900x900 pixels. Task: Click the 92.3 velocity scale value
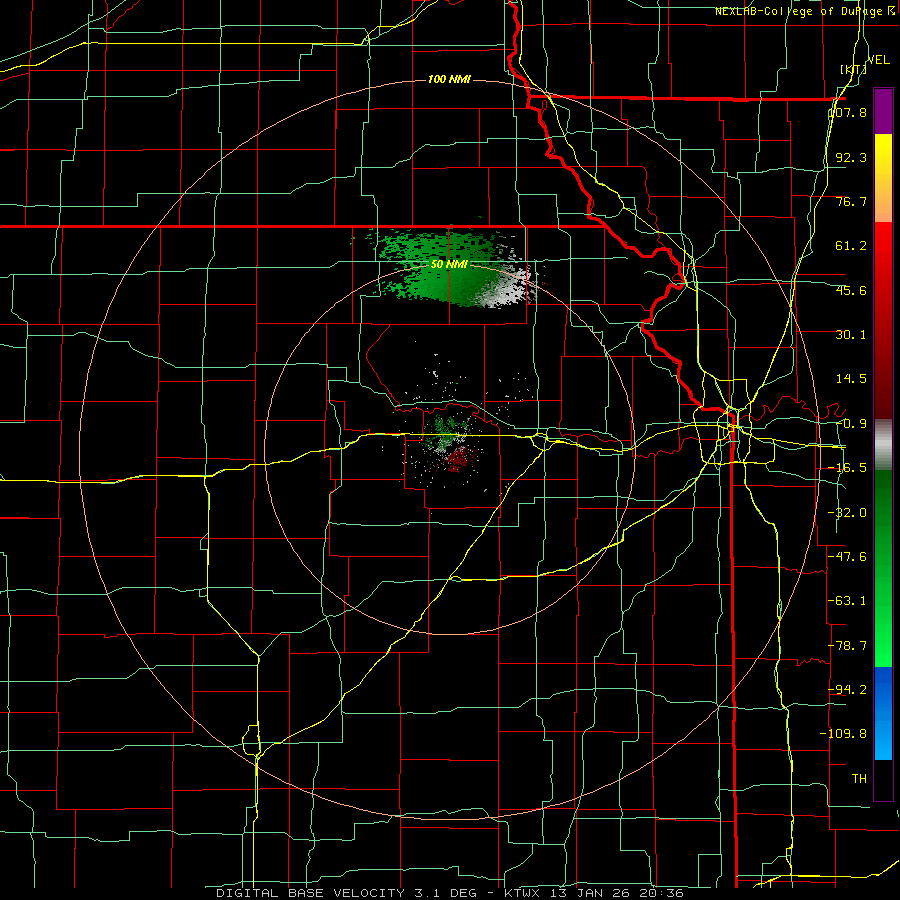click(851, 157)
